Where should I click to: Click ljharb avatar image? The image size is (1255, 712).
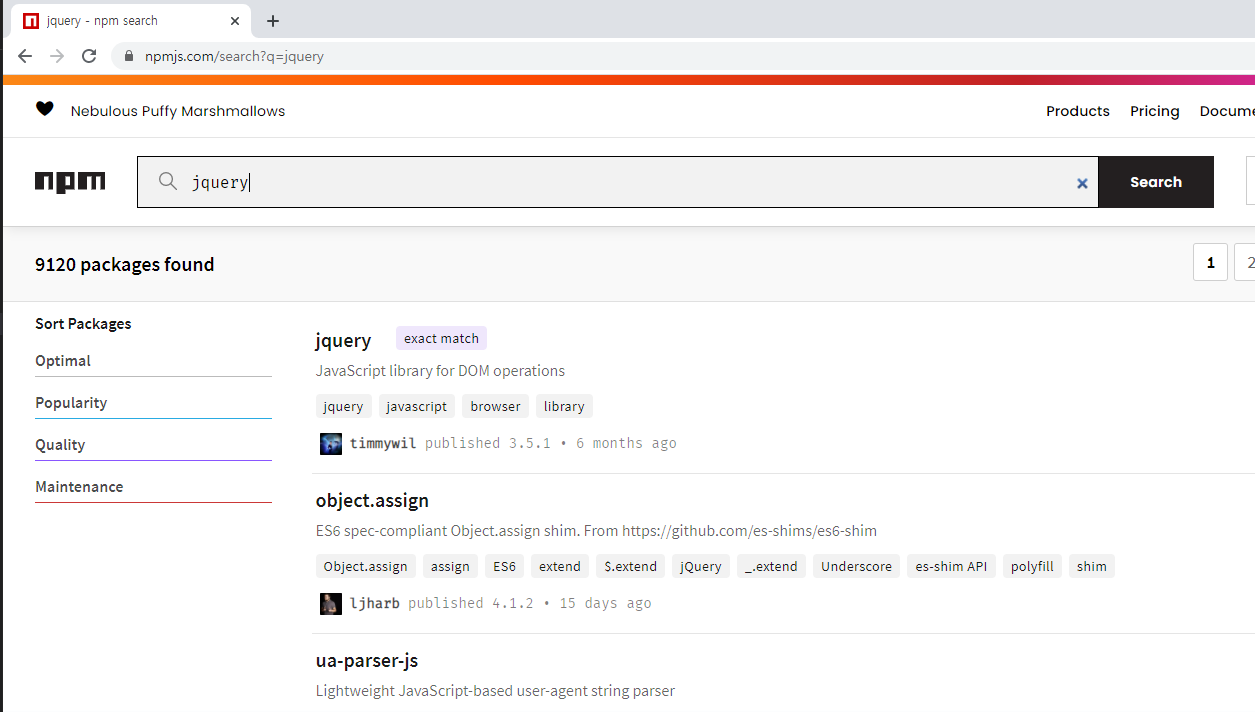(x=331, y=604)
